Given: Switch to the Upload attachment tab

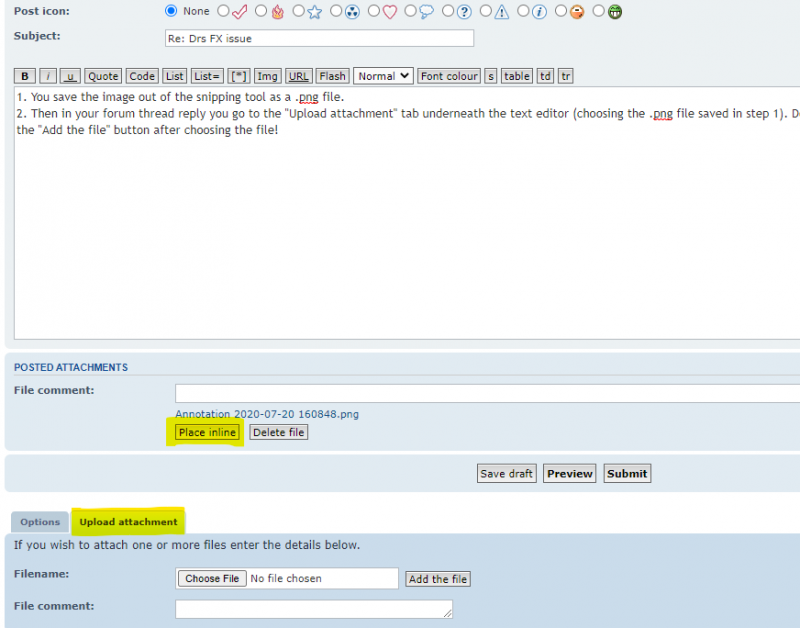Looking at the screenshot, I should (x=128, y=521).
